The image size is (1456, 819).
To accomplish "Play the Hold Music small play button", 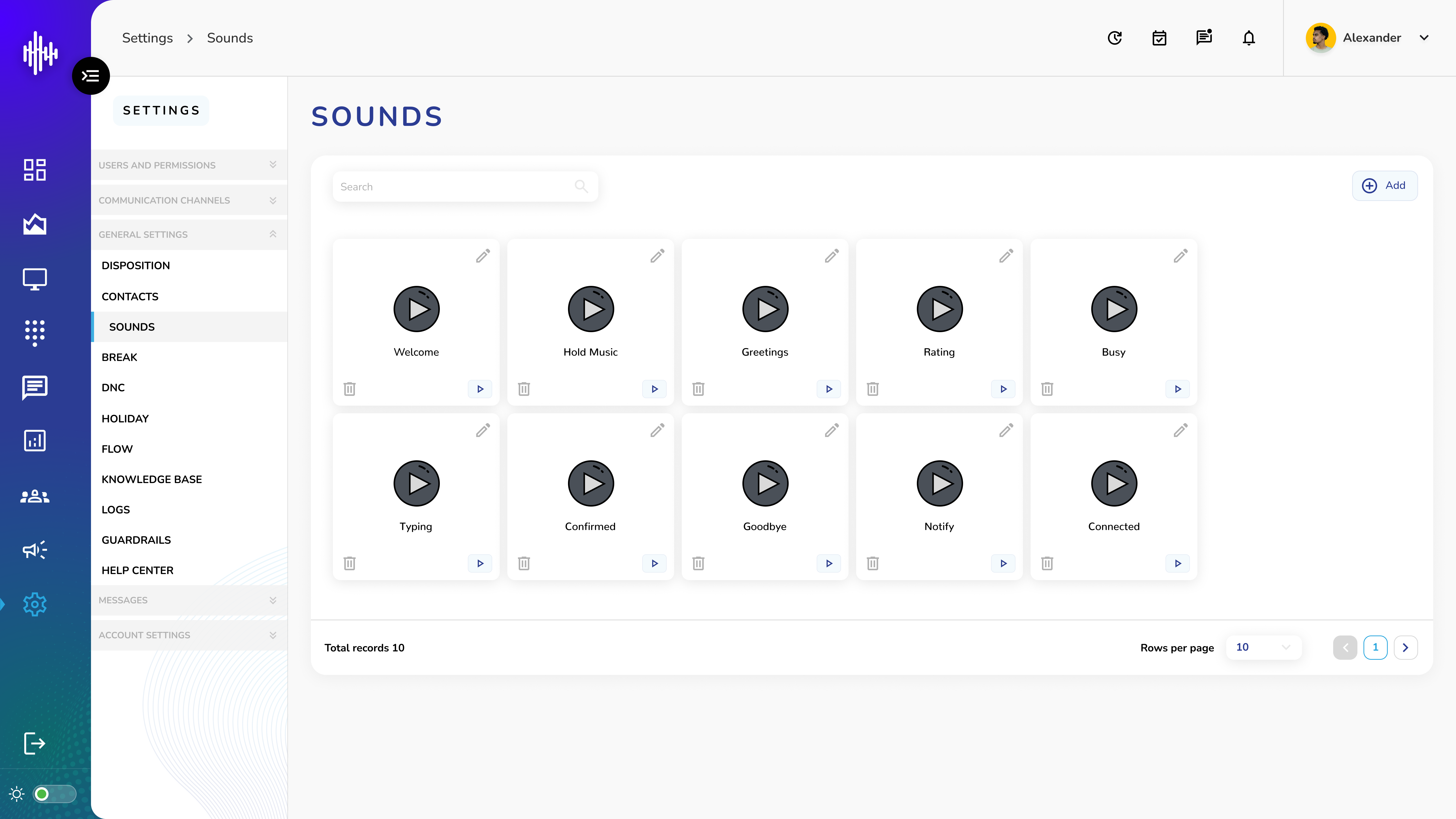I will pyautogui.click(x=654, y=389).
